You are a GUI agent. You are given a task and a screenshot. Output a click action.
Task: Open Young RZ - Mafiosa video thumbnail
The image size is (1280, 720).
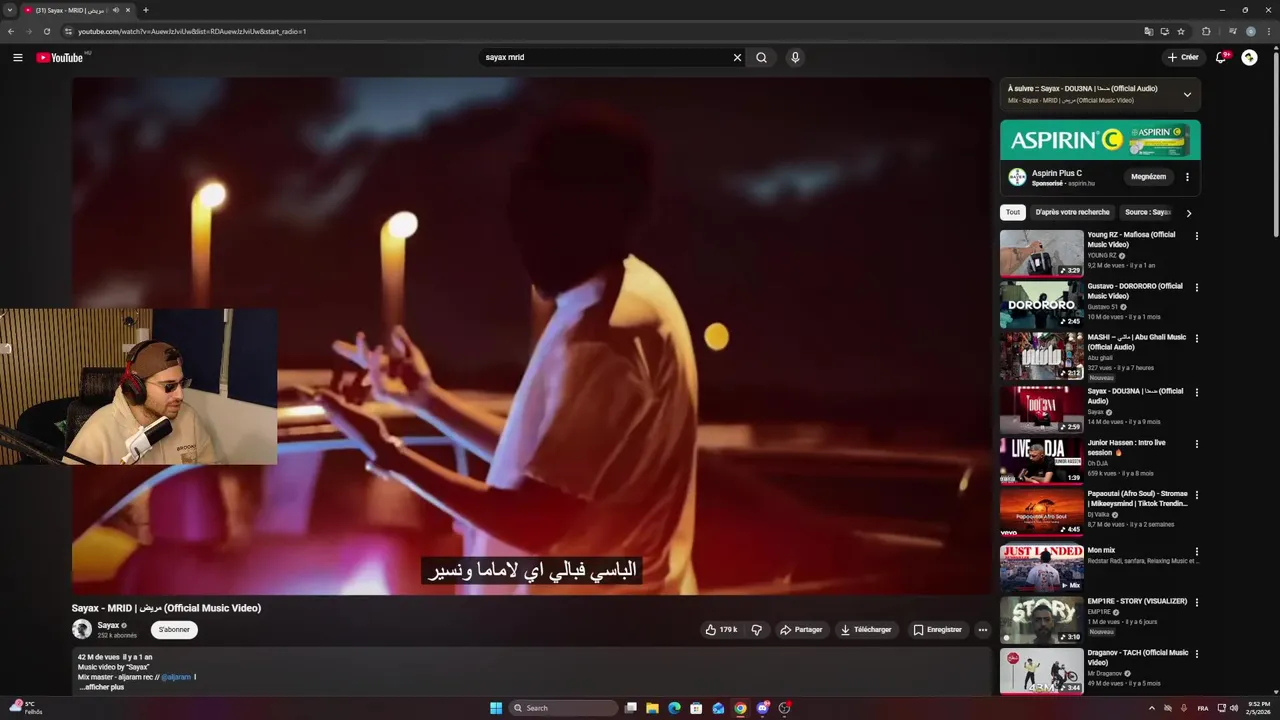pos(1041,253)
